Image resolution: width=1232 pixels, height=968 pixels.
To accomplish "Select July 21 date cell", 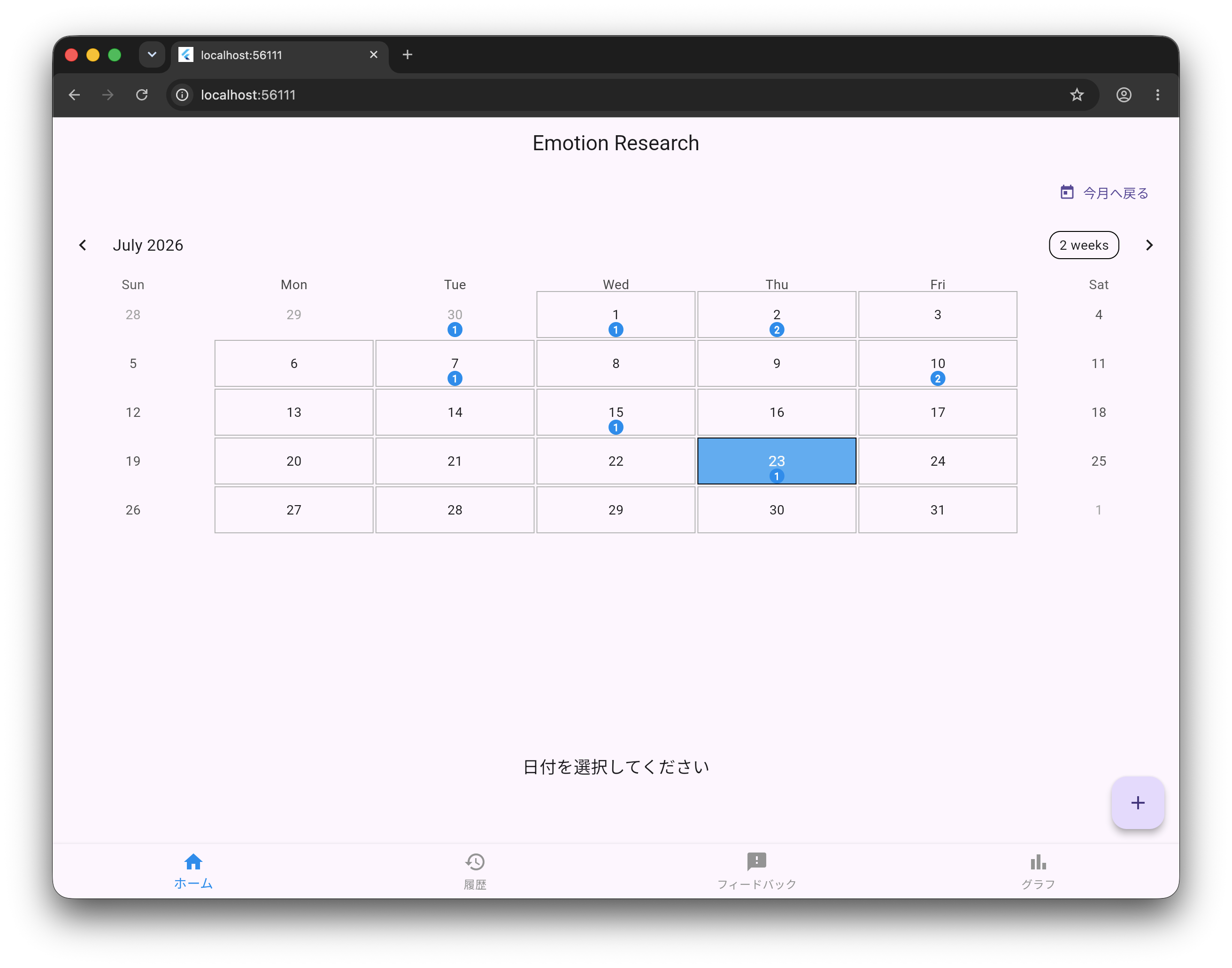I will coord(454,461).
